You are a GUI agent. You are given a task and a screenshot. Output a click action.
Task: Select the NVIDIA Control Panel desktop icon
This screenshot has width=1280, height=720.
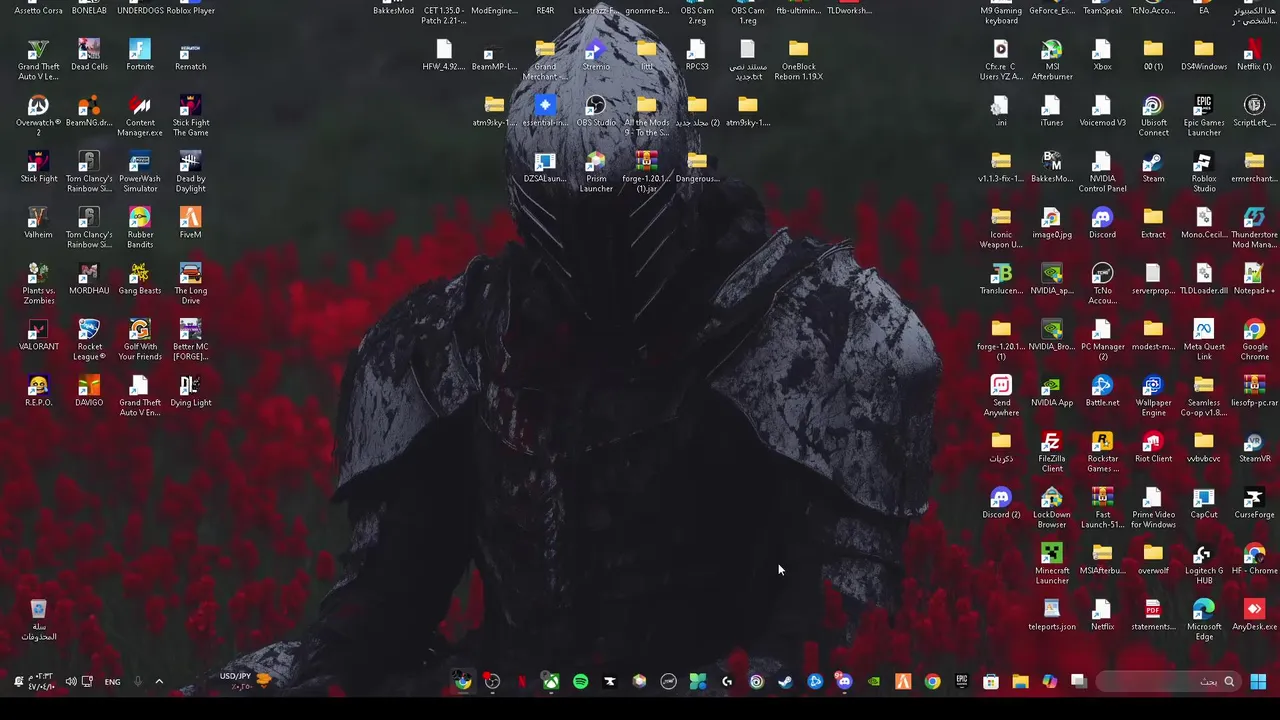click(x=1102, y=172)
